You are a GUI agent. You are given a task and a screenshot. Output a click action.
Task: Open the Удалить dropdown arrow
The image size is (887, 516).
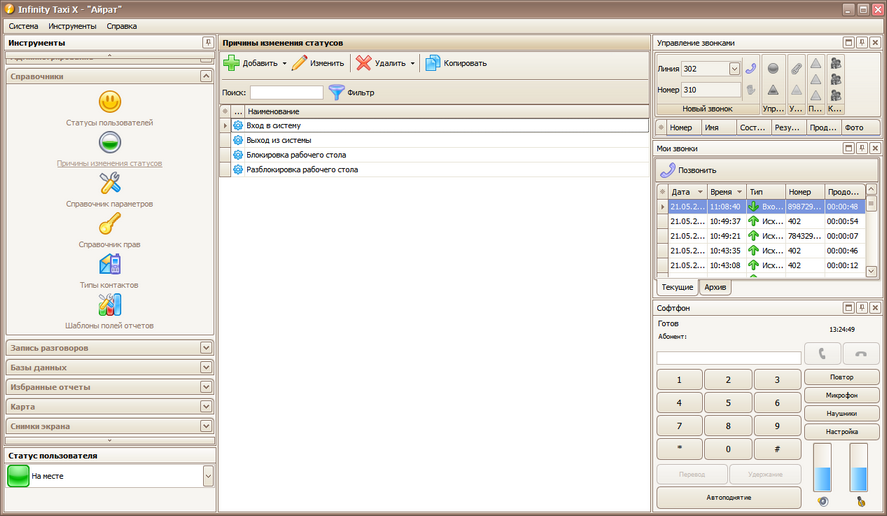412,63
